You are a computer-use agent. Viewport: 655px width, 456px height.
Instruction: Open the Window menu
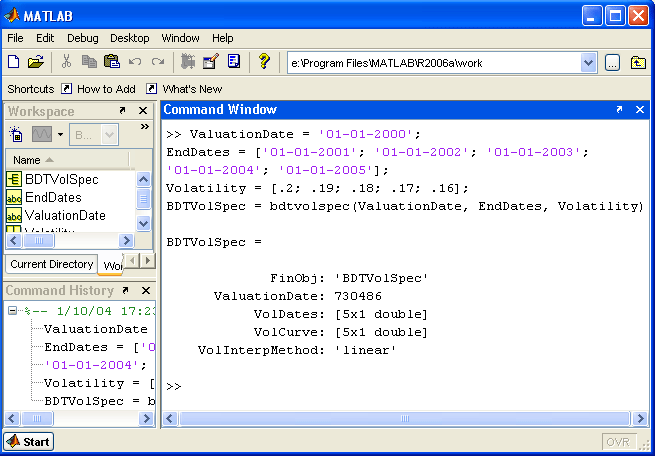[x=180, y=38]
